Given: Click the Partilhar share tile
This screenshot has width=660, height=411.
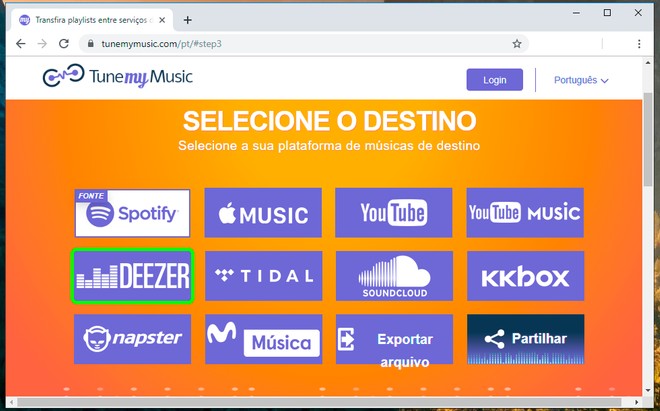Looking at the screenshot, I should coord(525,339).
